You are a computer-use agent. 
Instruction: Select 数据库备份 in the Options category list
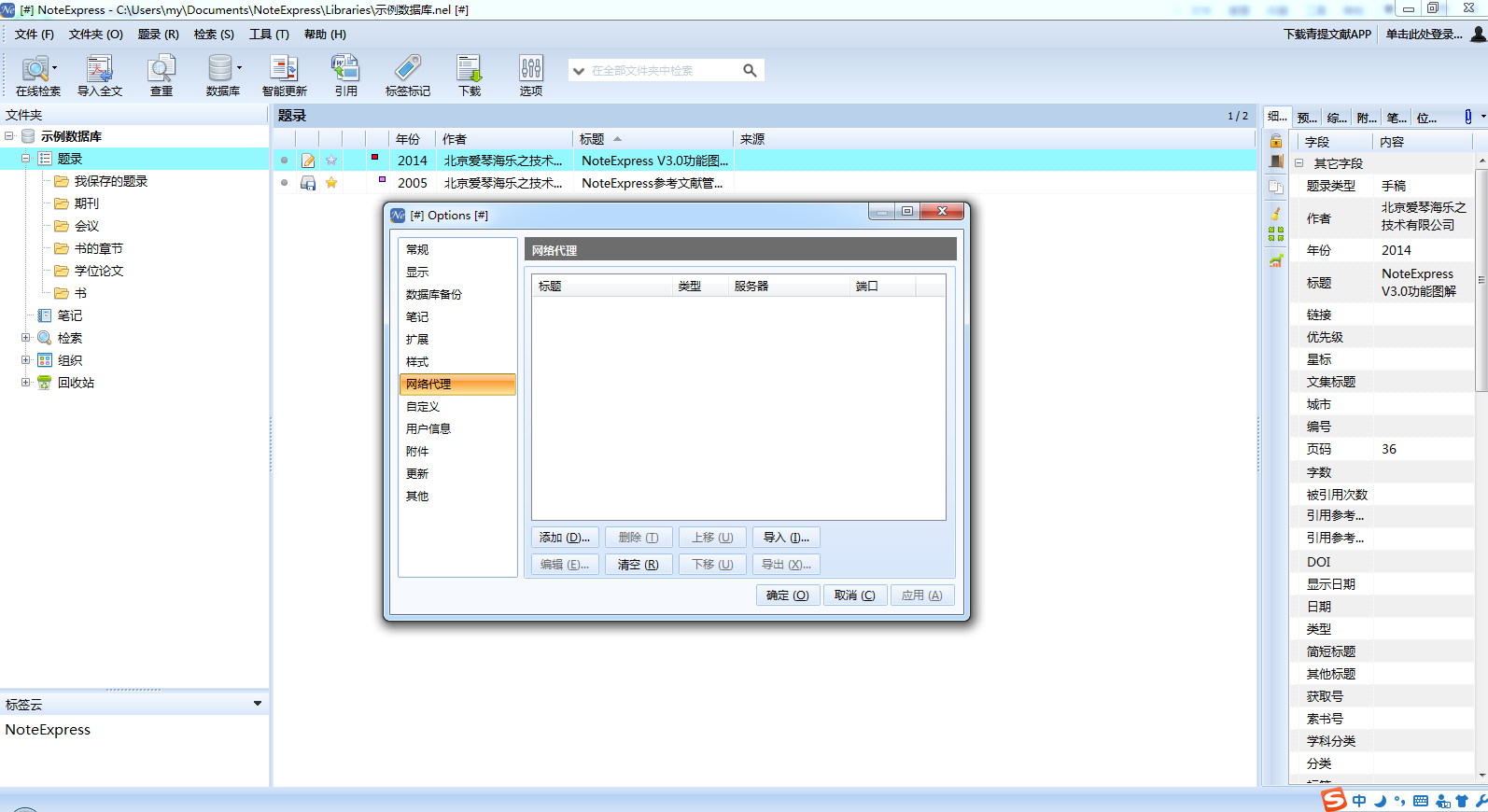[434, 295]
